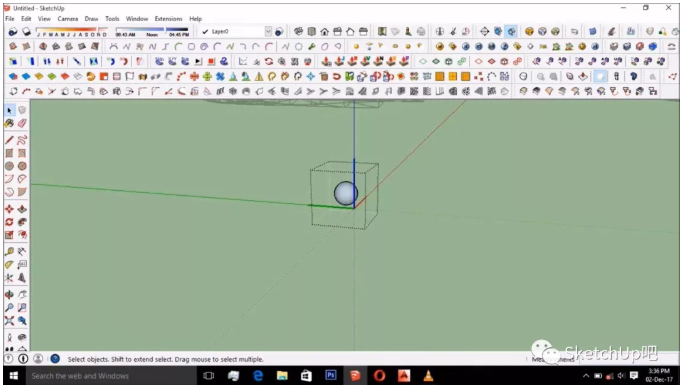Viewport: 682px width, 388px height.
Task: Click the Zoom Extents tool
Action: click(9, 321)
